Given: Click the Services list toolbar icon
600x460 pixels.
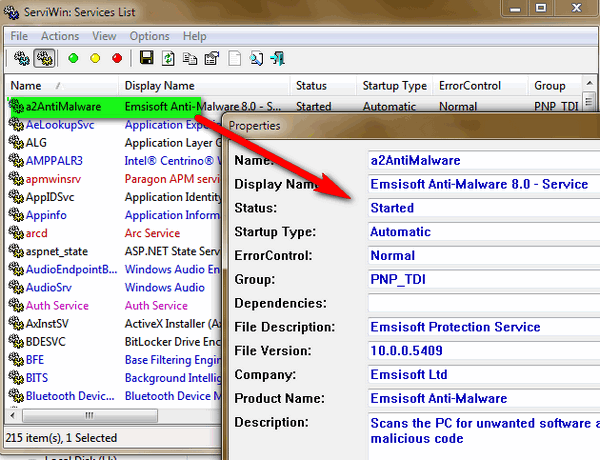Looking at the screenshot, I should click(x=44, y=58).
